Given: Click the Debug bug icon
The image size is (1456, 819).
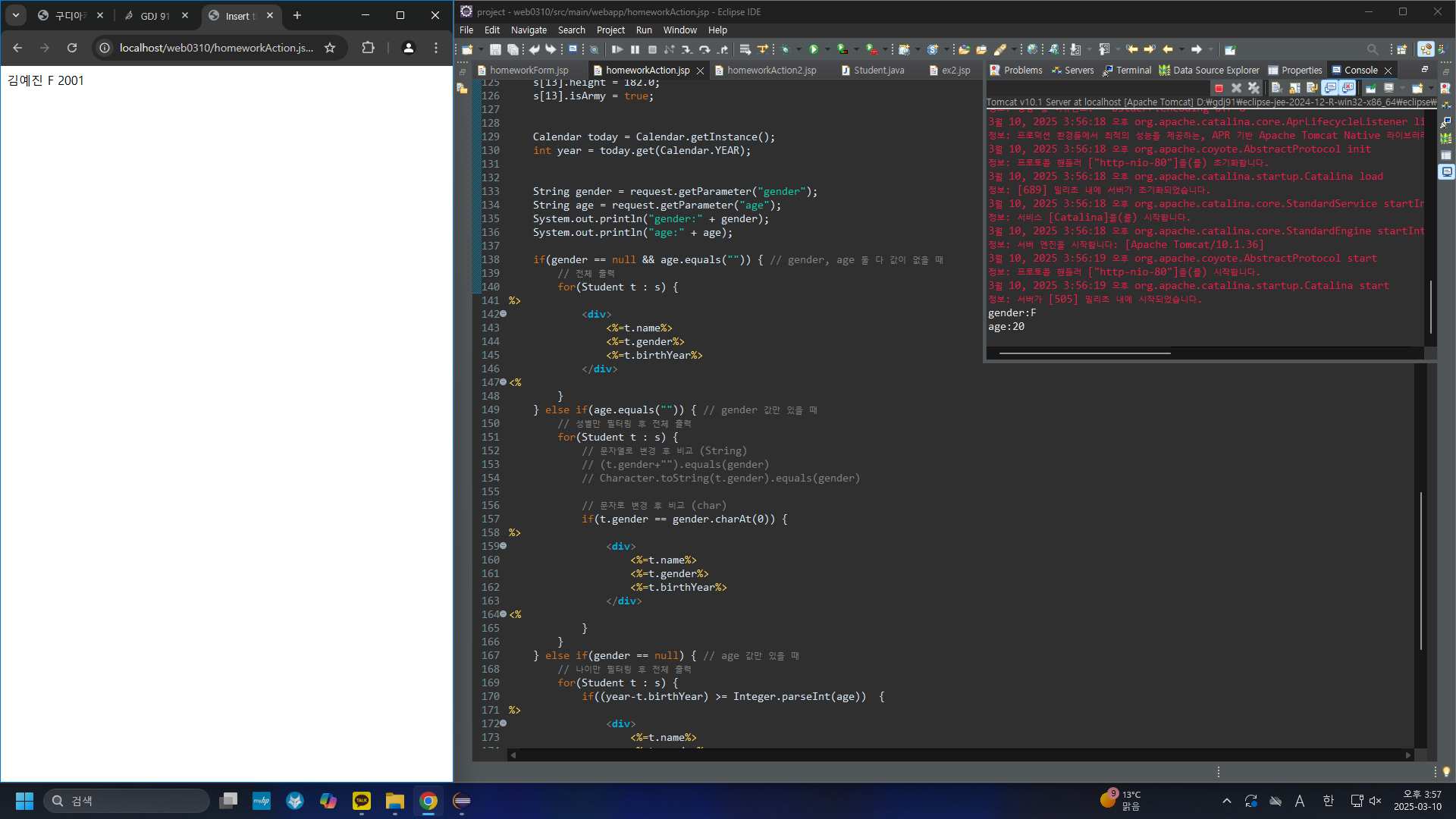Looking at the screenshot, I should (x=786, y=49).
